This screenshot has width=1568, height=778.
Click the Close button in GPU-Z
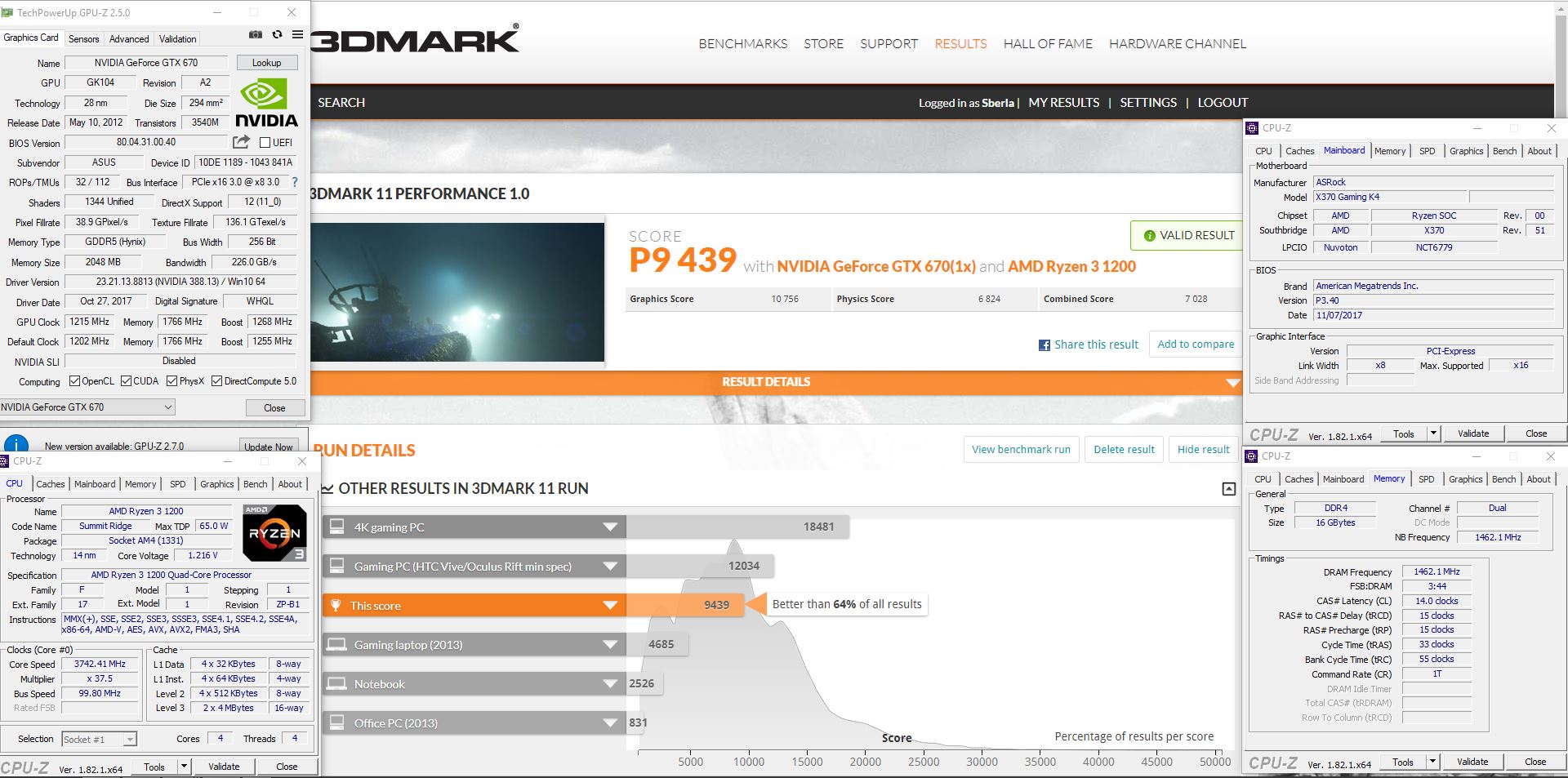pos(274,407)
